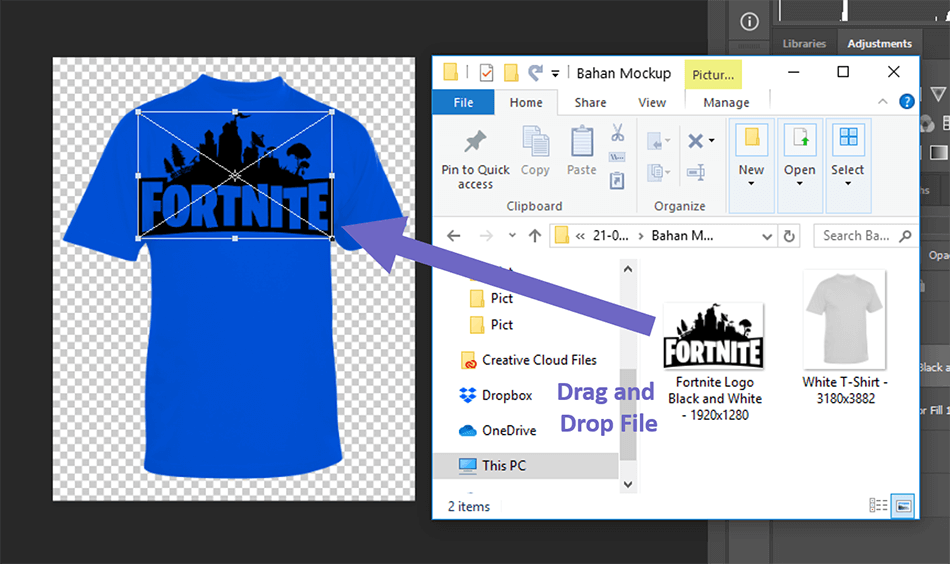Screen dimensions: 950x564
Task: Click the Up one level arrow
Action: [534, 236]
